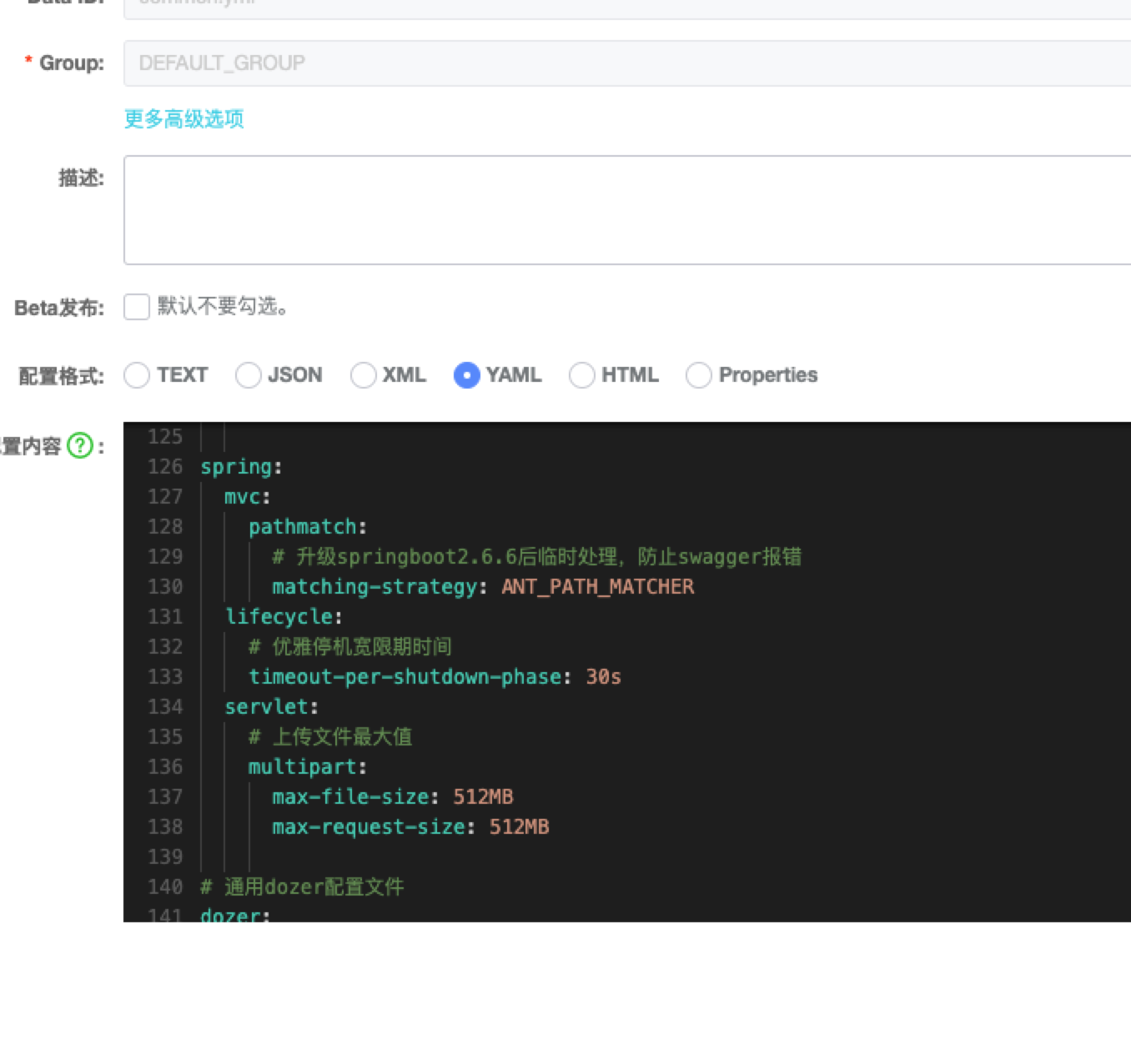
Task: Select the TEXT configuration format
Action: pyautogui.click(x=137, y=376)
